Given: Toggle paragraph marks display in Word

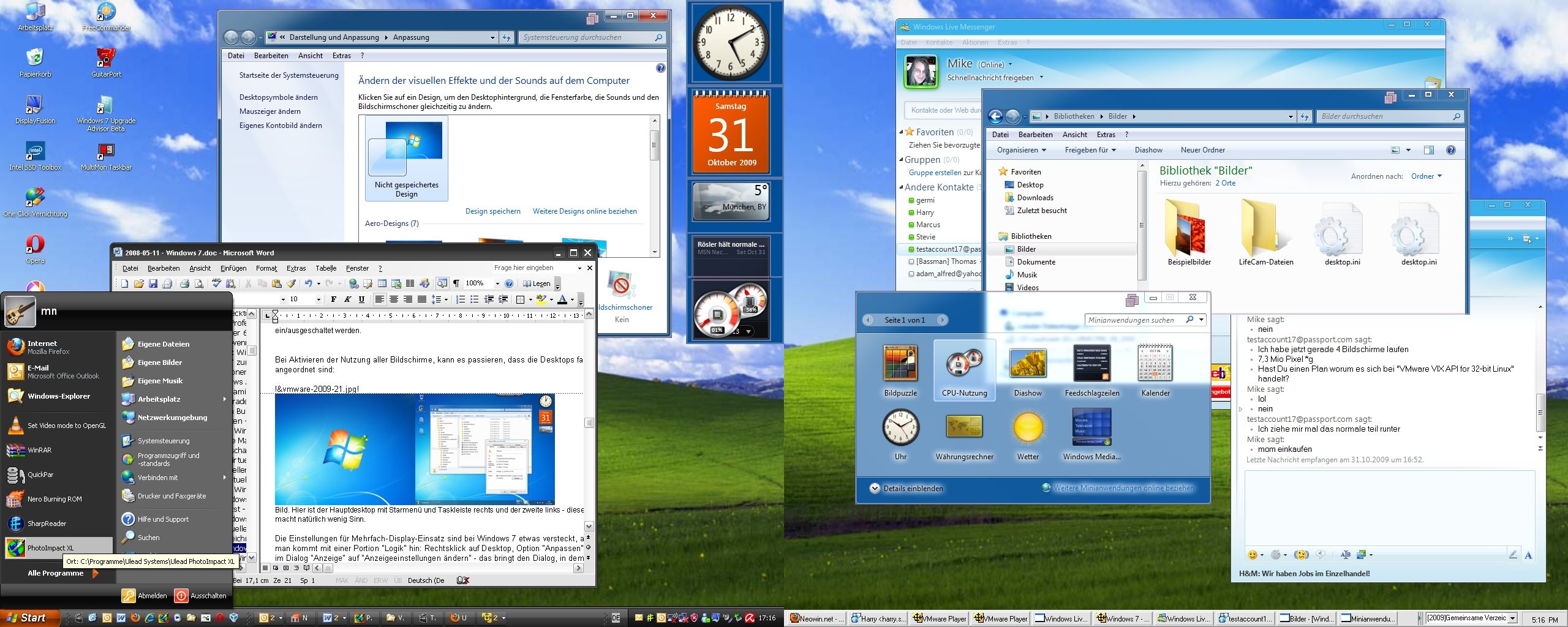Looking at the screenshot, I should (456, 283).
